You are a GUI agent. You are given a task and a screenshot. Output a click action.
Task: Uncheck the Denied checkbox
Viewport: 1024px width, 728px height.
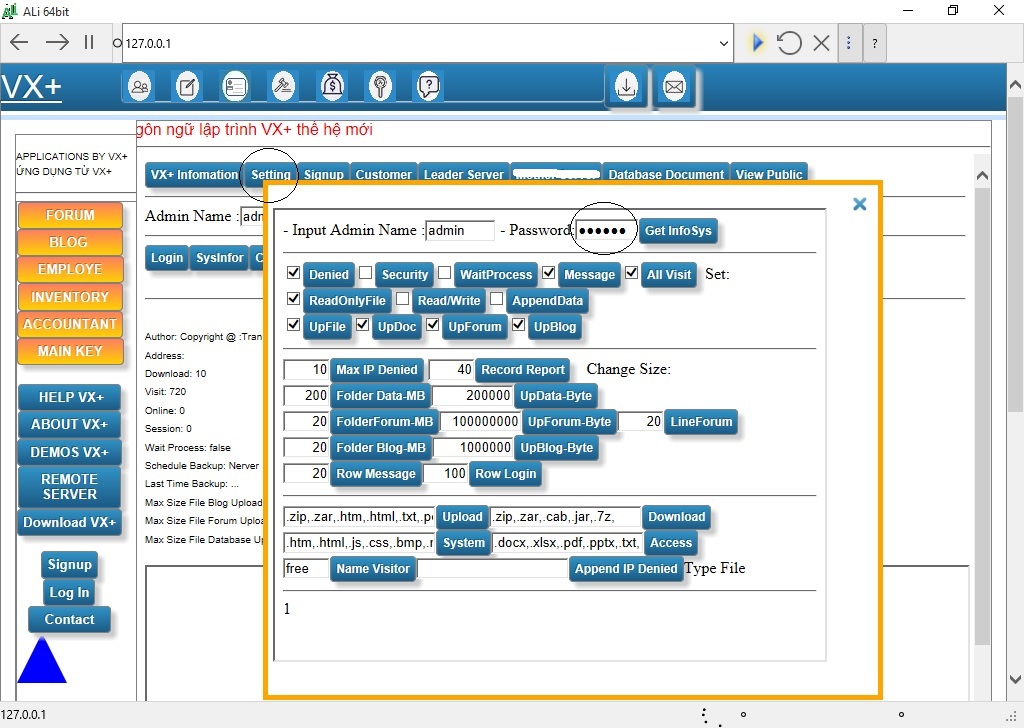(x=294, y=274)
